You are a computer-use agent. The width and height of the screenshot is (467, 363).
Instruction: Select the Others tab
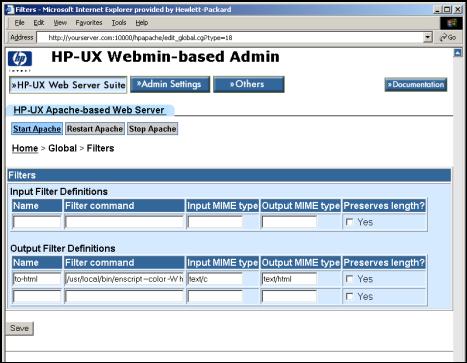click(x=249, y=84)
